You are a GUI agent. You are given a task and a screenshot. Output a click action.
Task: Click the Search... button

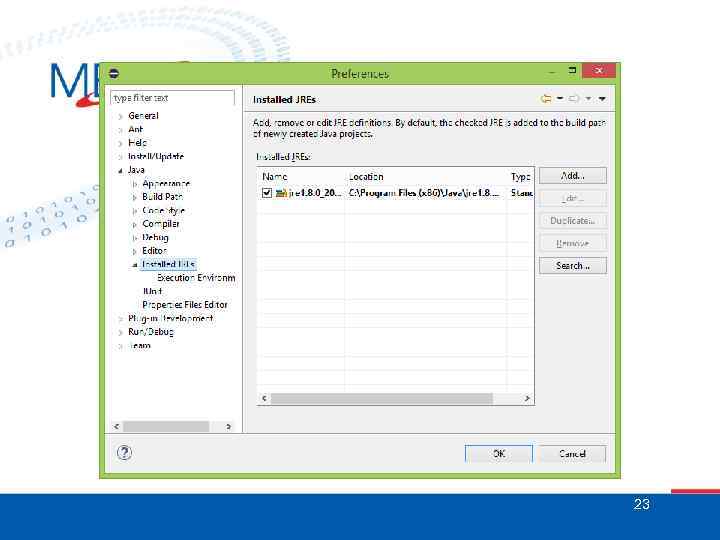(573, 265)
